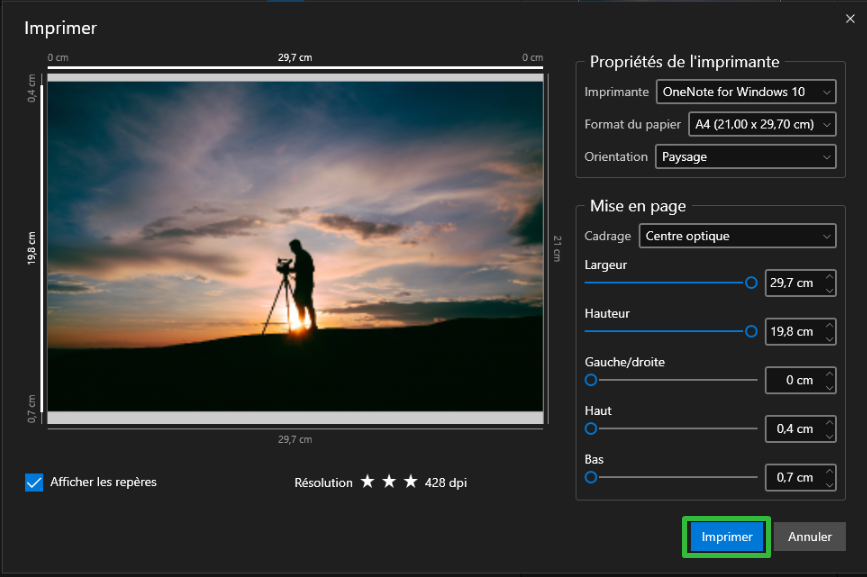Image resolution: width=867 pixels, height=577 pixels.
Task: Increase Hauteur with the up arrow
Action: pyautogui.click(x=829, y=325)
